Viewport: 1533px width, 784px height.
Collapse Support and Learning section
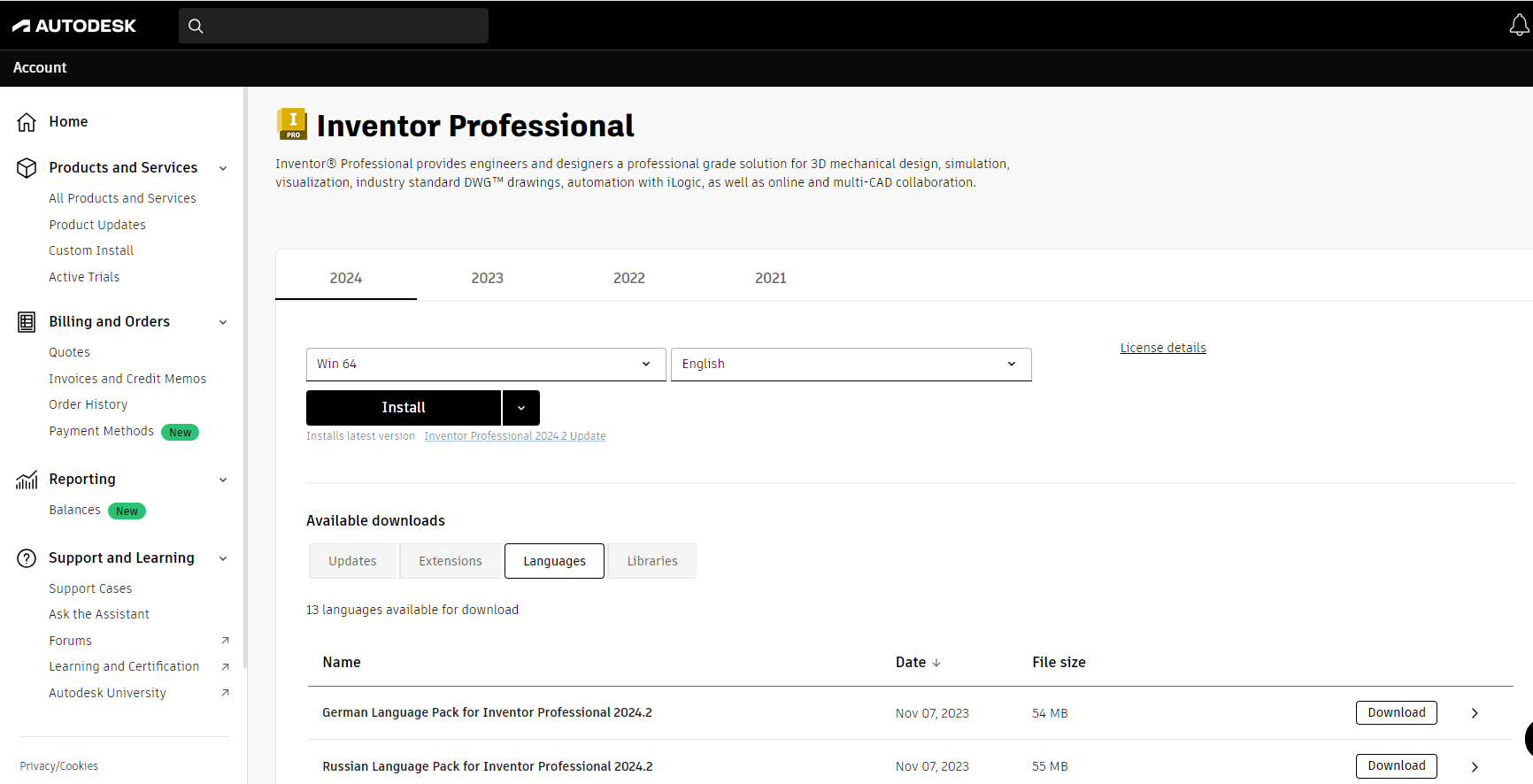pos(223,558)
